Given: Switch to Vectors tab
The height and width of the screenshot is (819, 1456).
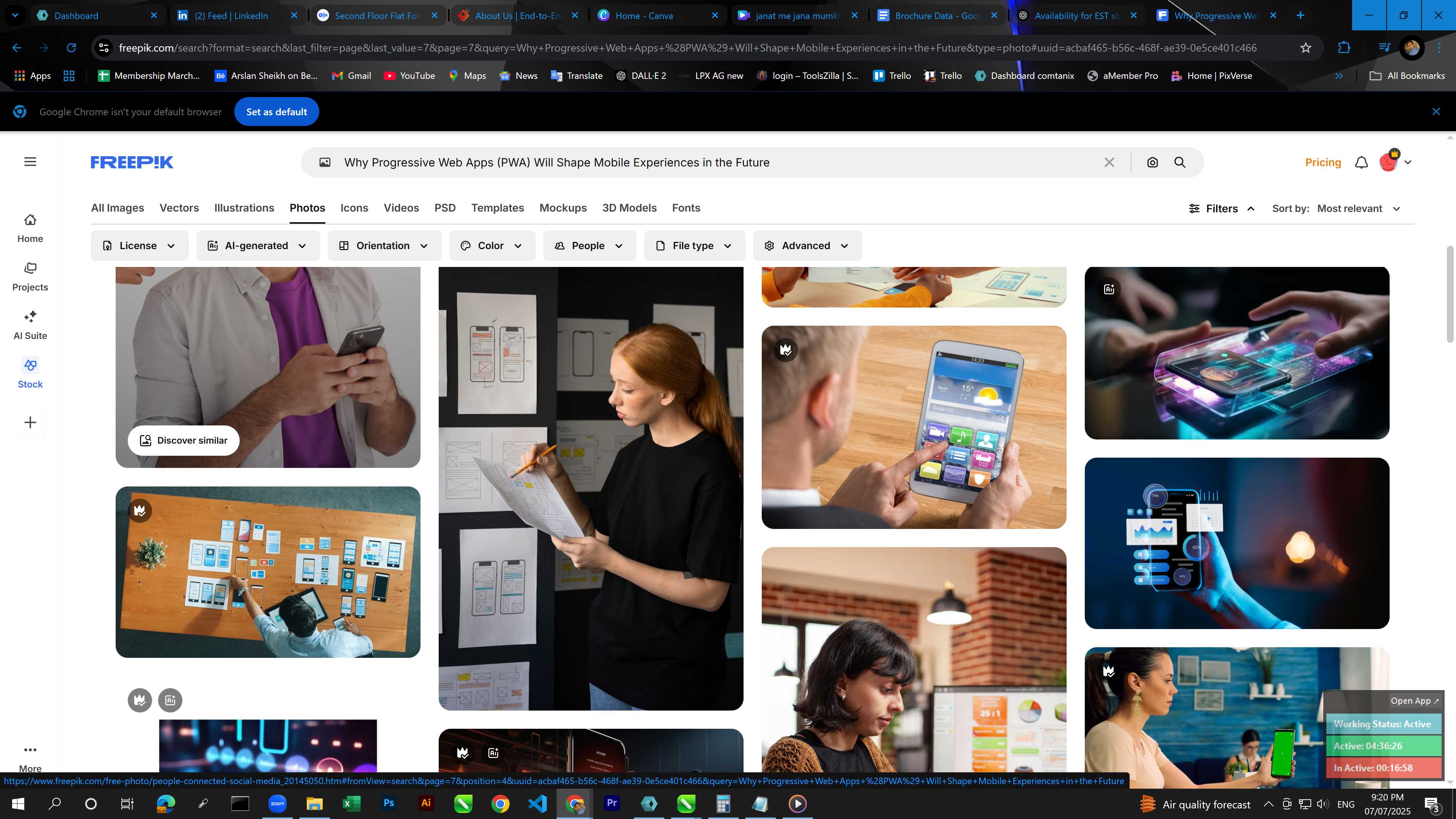Looking at the screenshot, I should [x=179, y=208].
